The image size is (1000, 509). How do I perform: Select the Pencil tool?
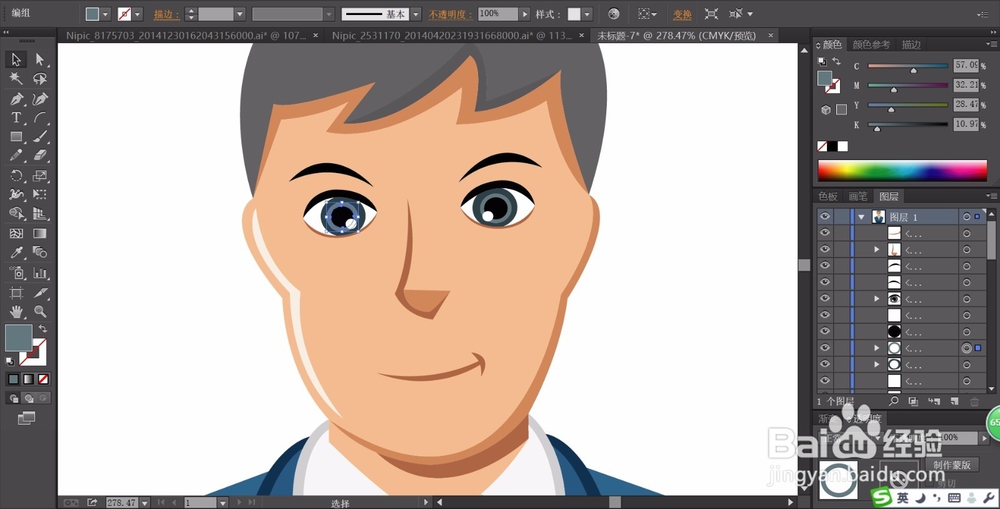click(x=16, y=155)
